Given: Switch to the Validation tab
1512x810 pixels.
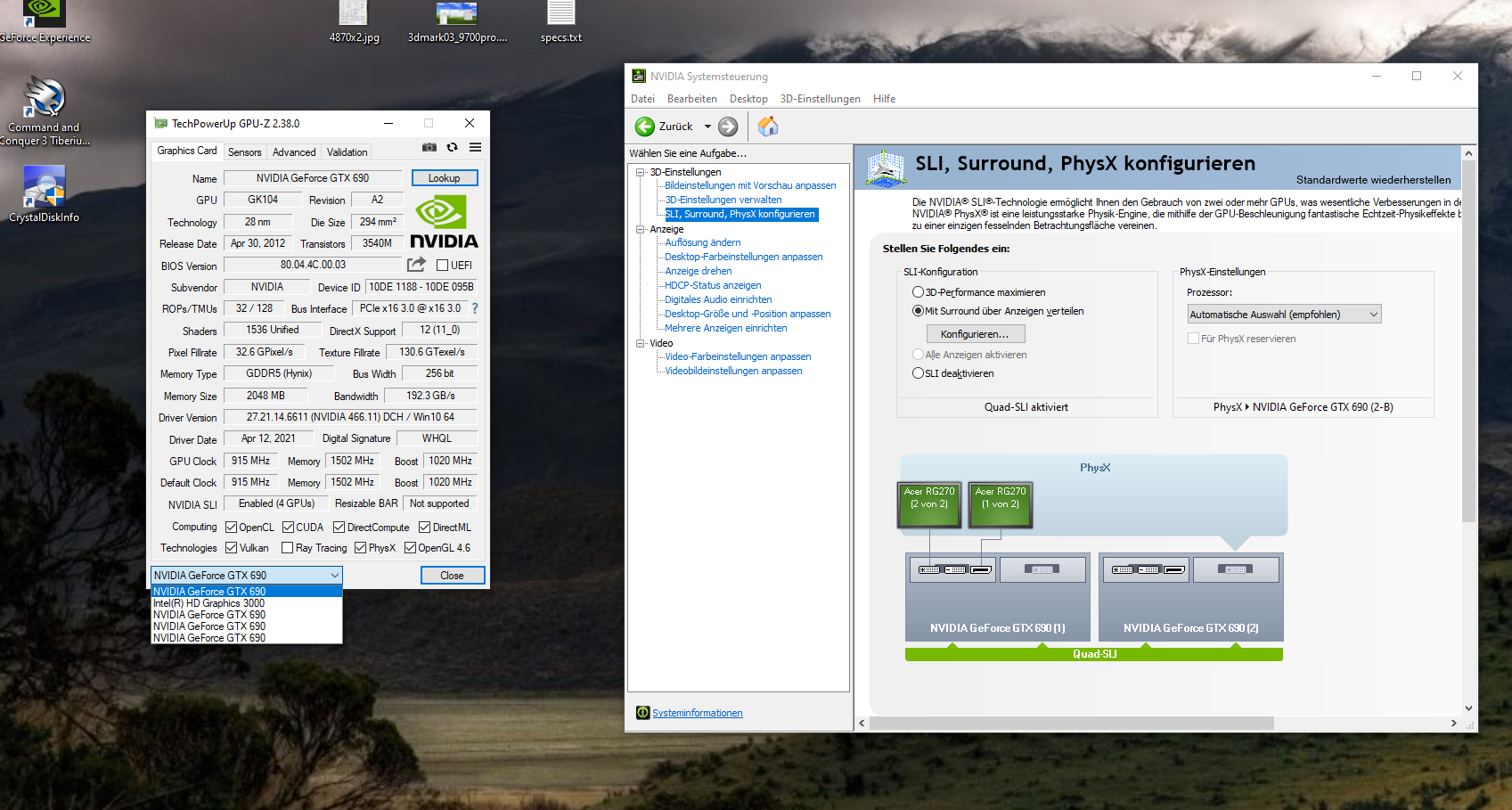Looking at the screenshot, I should pos(347,152).
